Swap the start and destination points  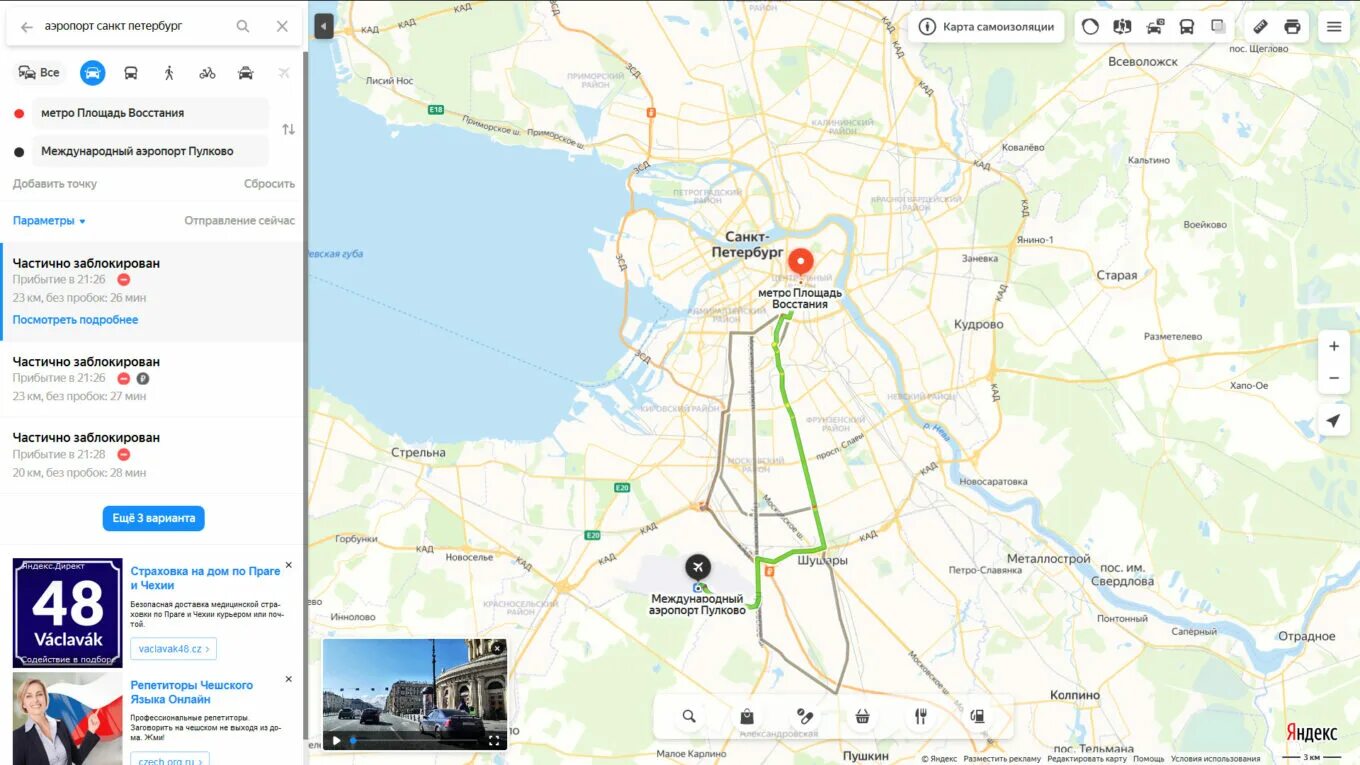pos(288,130)
